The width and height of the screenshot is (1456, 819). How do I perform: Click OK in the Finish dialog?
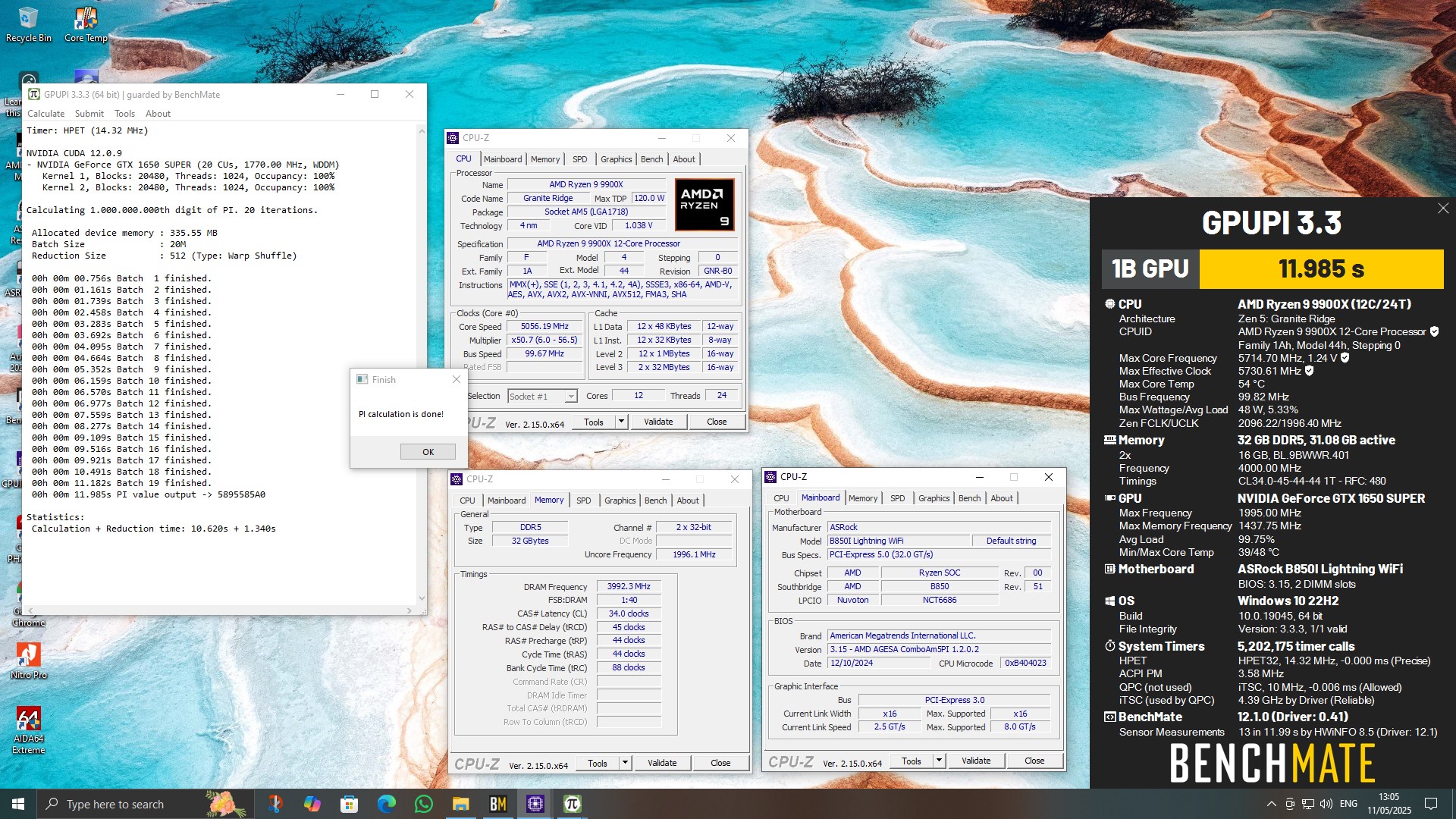[428, 452]
